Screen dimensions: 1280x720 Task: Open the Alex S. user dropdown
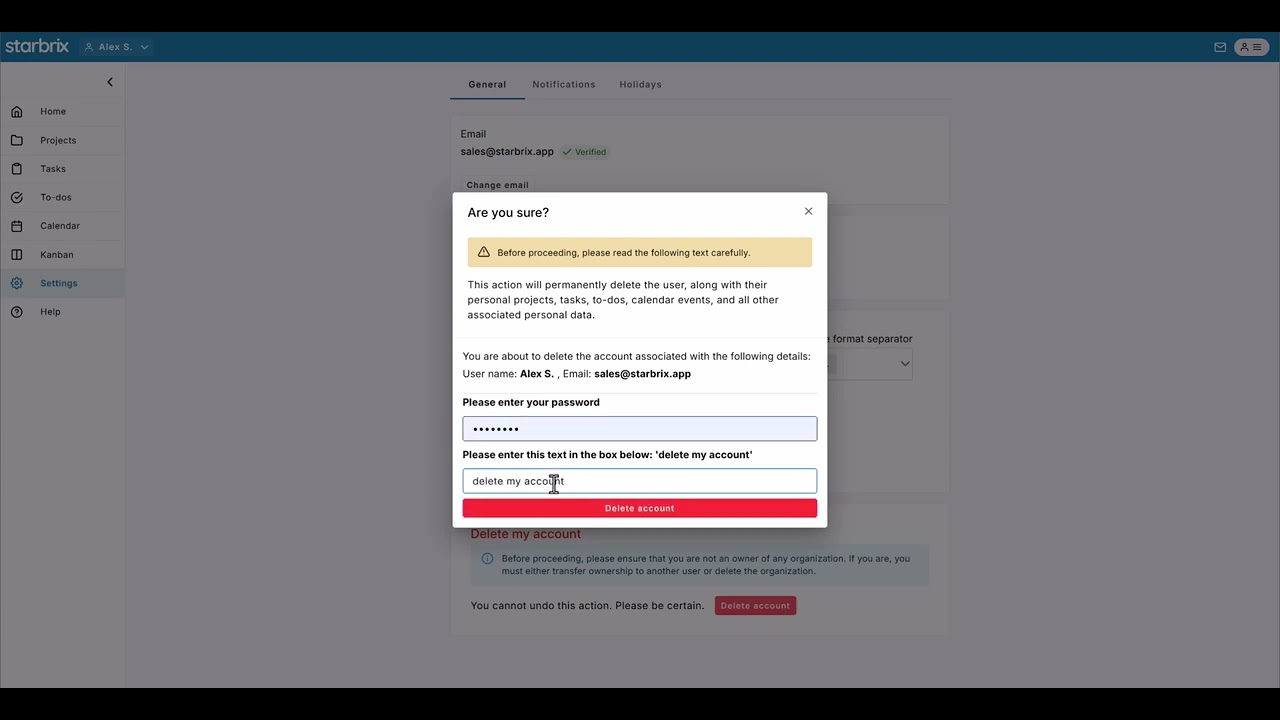(x=116, y=47)
